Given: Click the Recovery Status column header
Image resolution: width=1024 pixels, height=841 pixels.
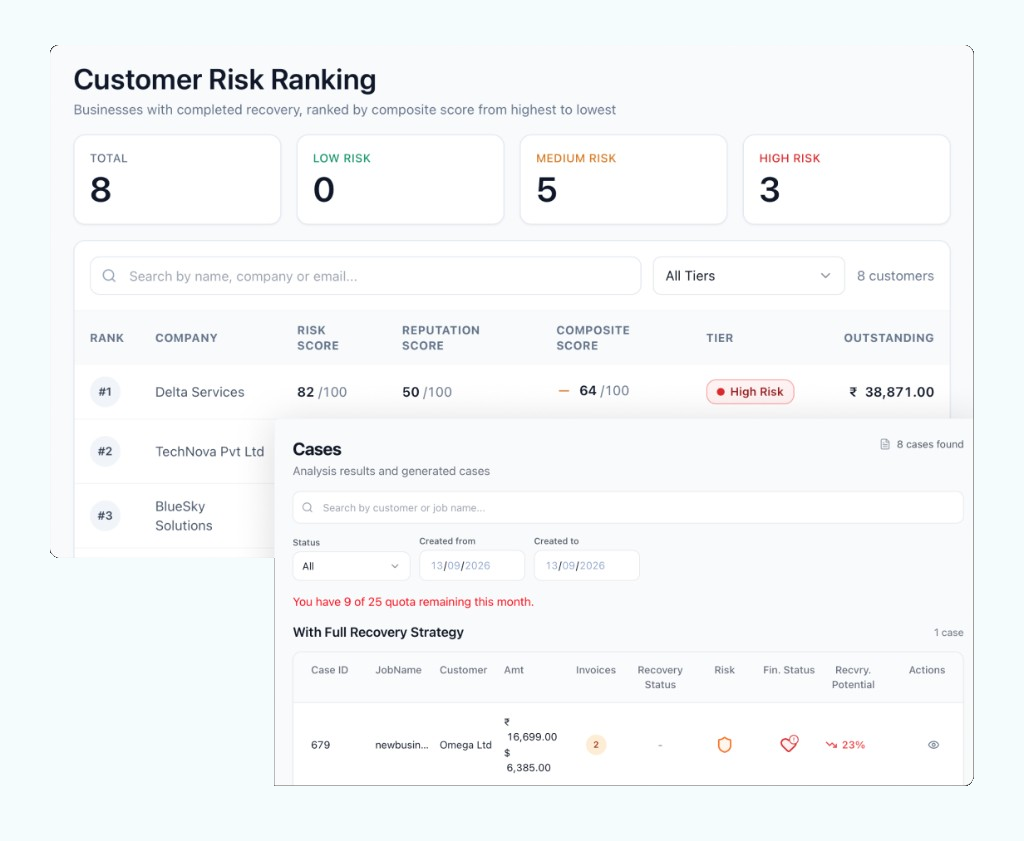Looking at the screenshot, I should point(660,677).
